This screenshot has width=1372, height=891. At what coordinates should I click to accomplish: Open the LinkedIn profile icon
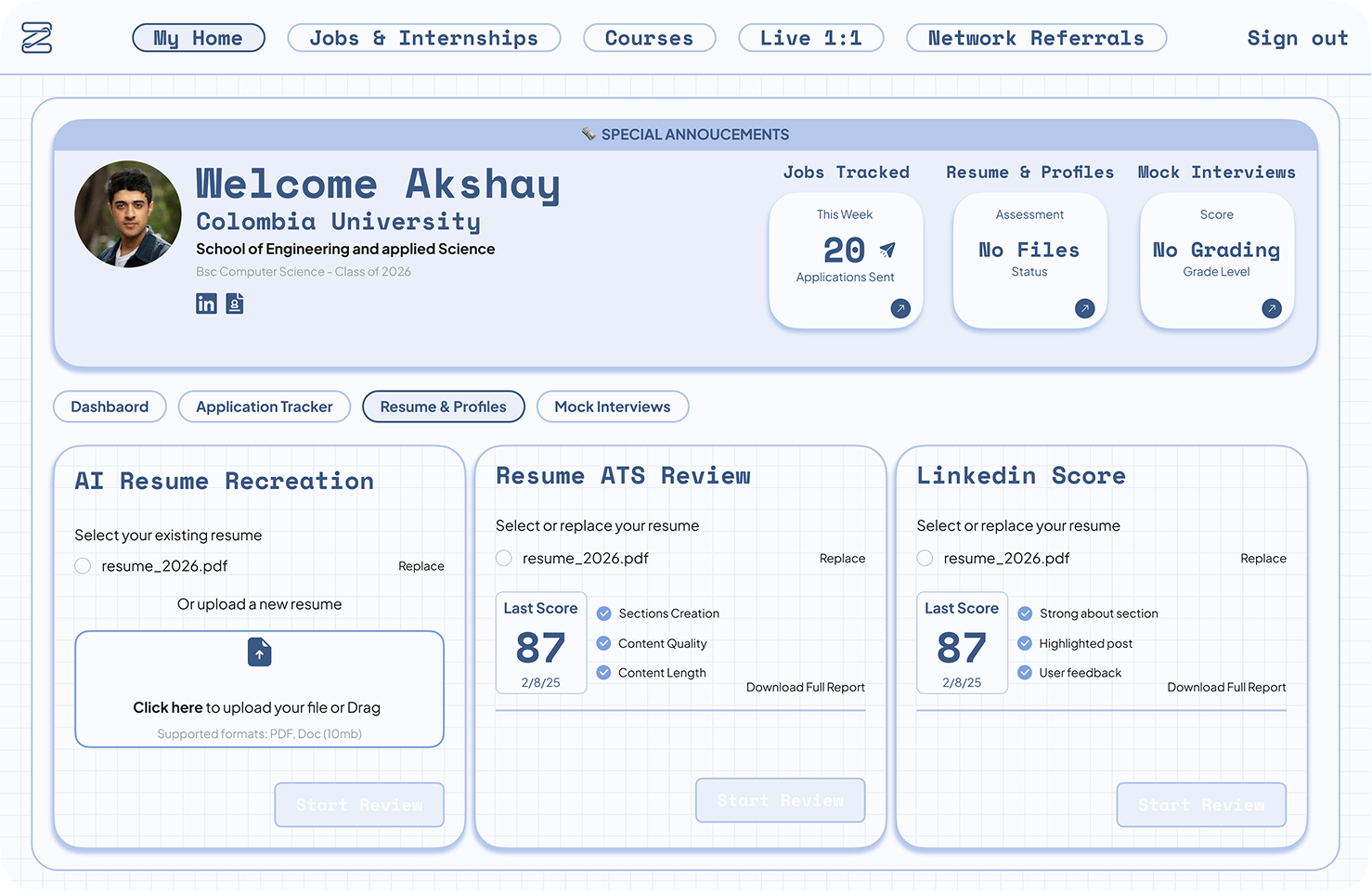(206, 303)
